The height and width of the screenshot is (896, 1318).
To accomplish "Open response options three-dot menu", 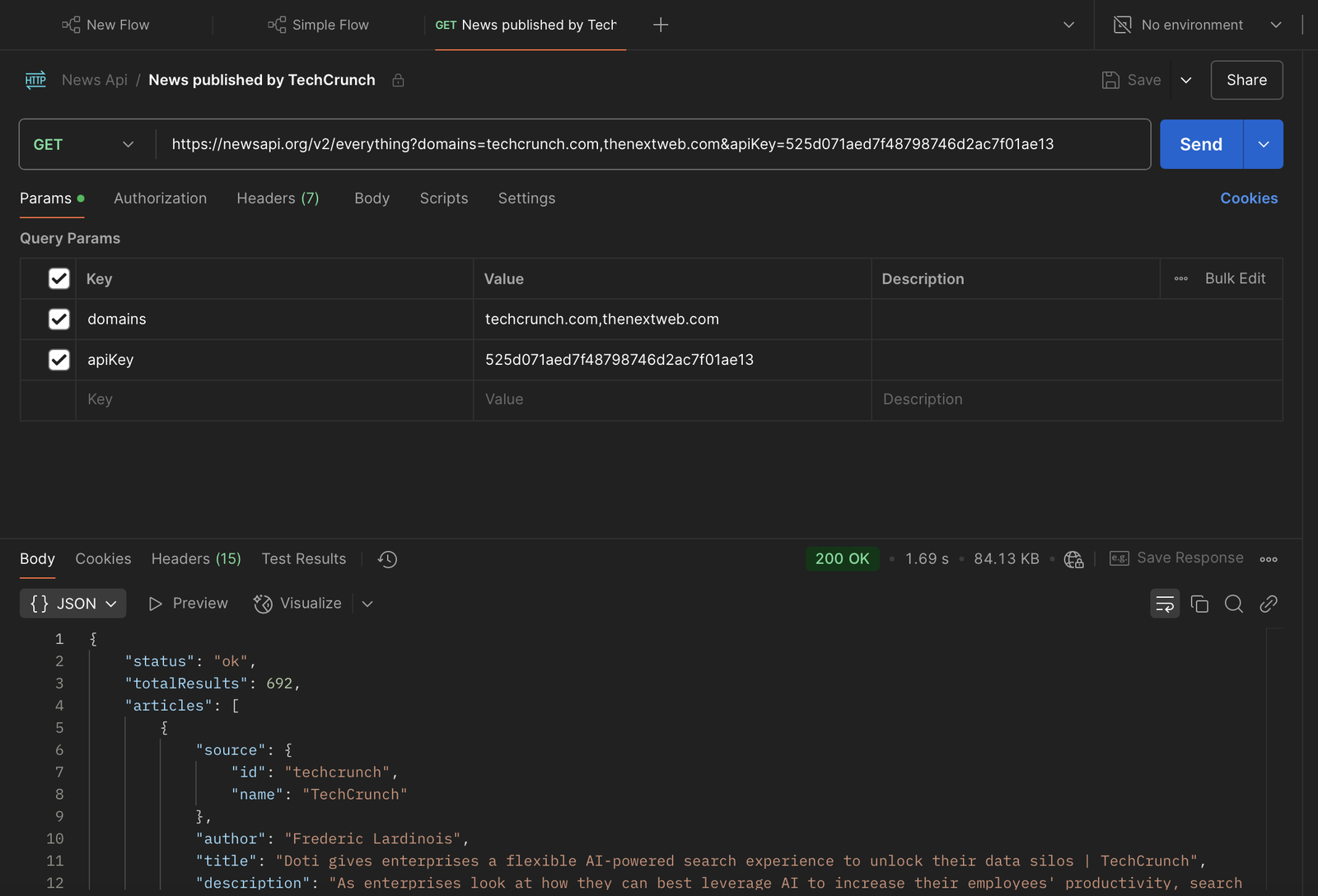I will (1269, 559).
